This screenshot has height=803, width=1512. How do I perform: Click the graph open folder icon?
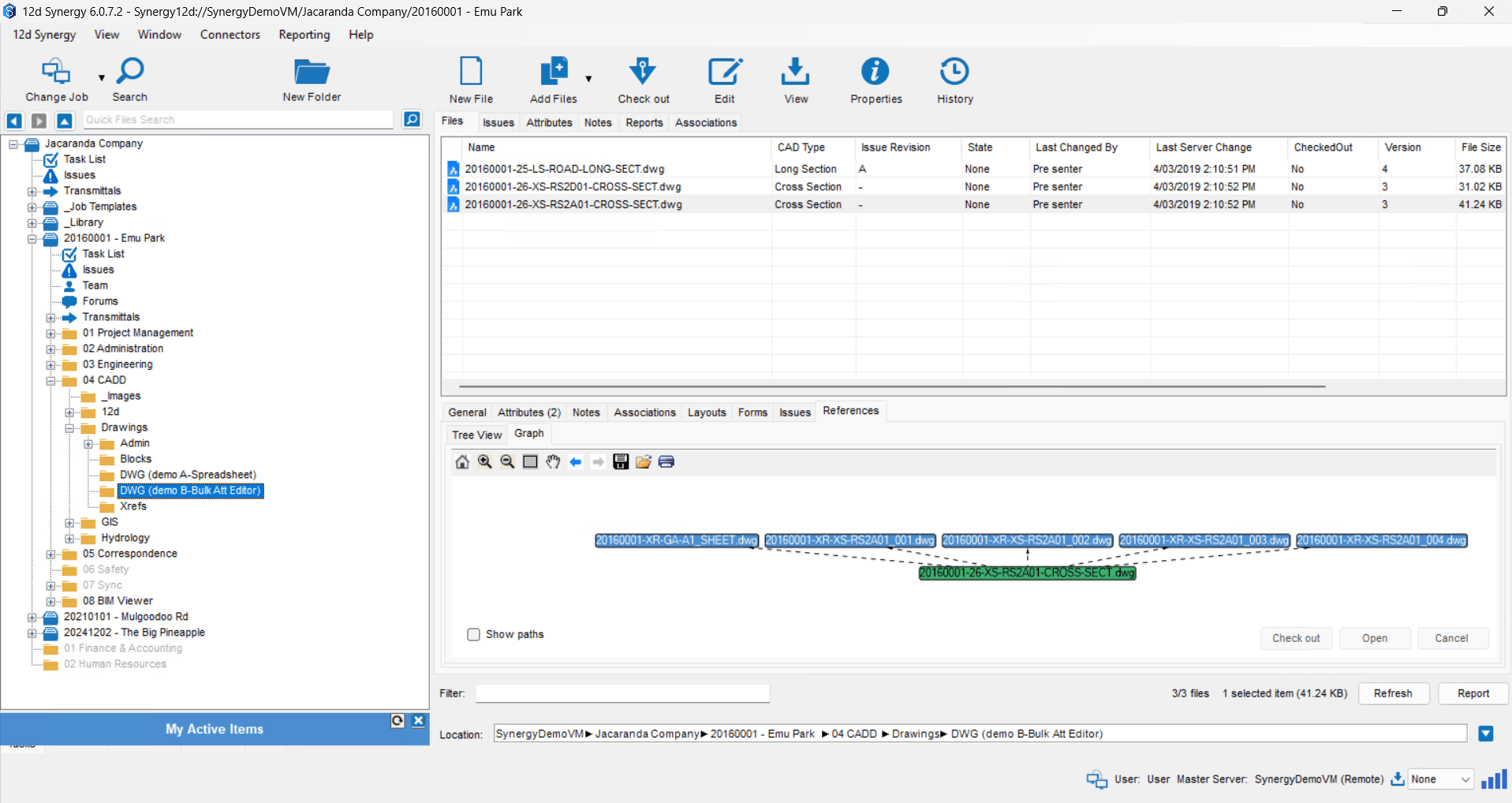644,462
